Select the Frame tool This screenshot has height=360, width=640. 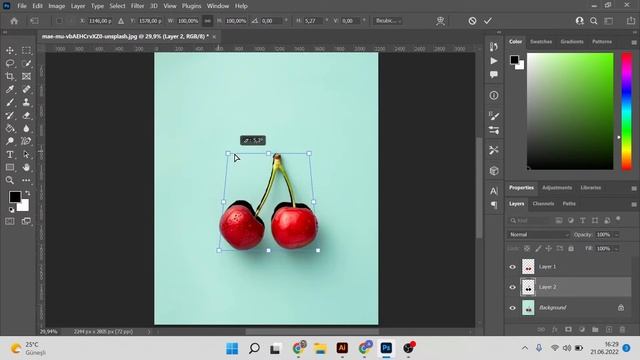[x=26, y=76]
